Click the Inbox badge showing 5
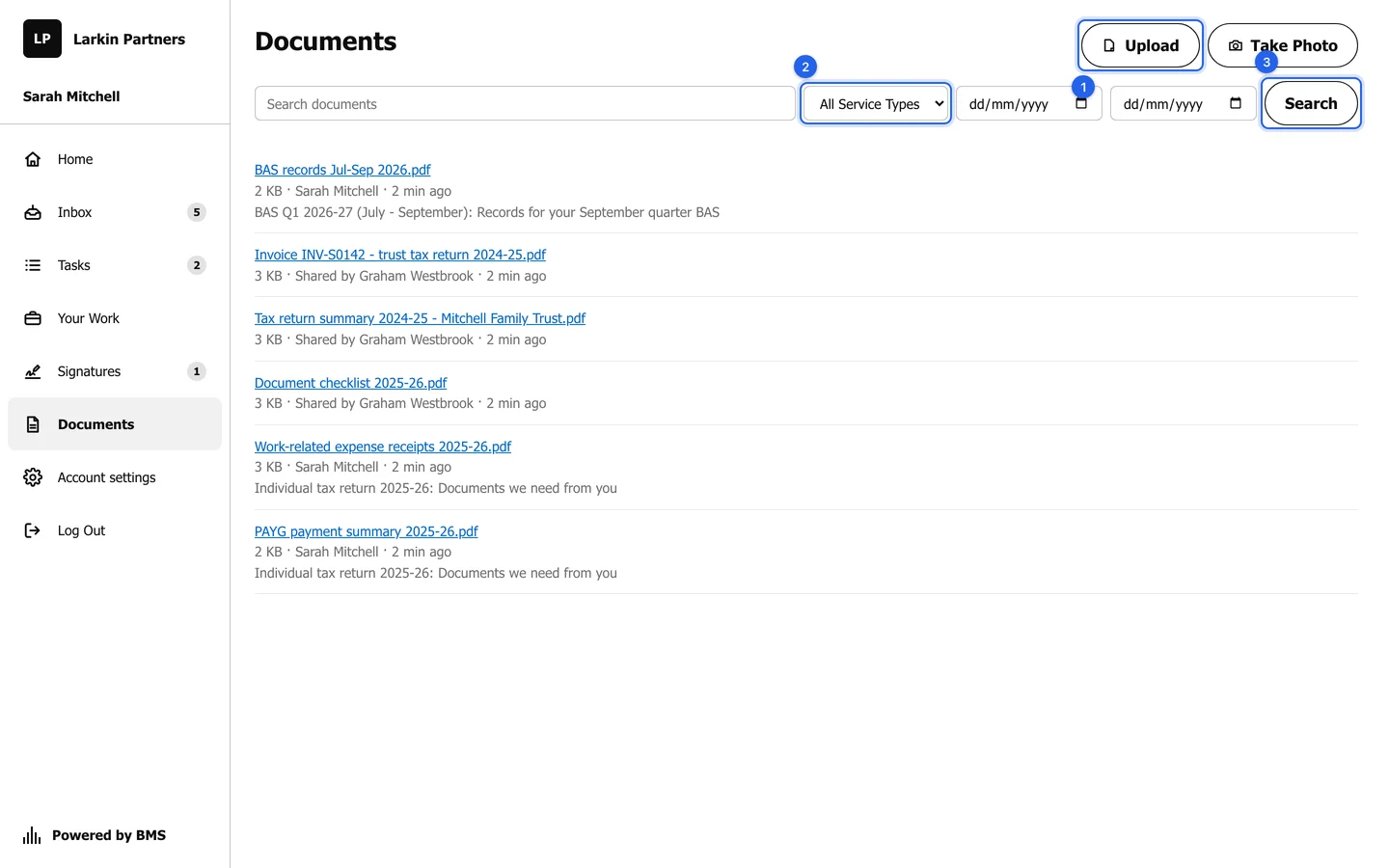Viewport: 1389px width, 868px height. 197,212
